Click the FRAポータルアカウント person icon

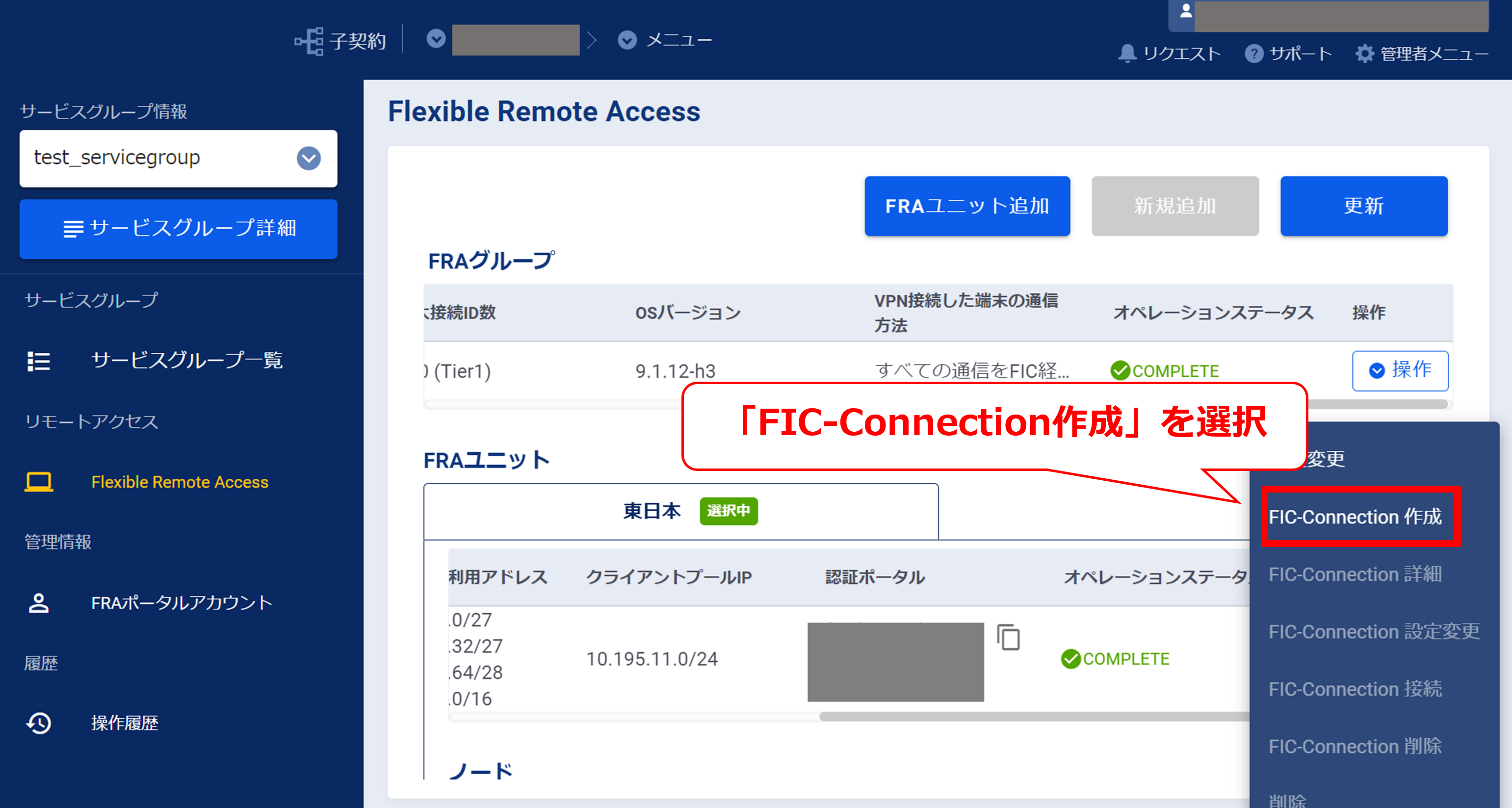[38, 601]
